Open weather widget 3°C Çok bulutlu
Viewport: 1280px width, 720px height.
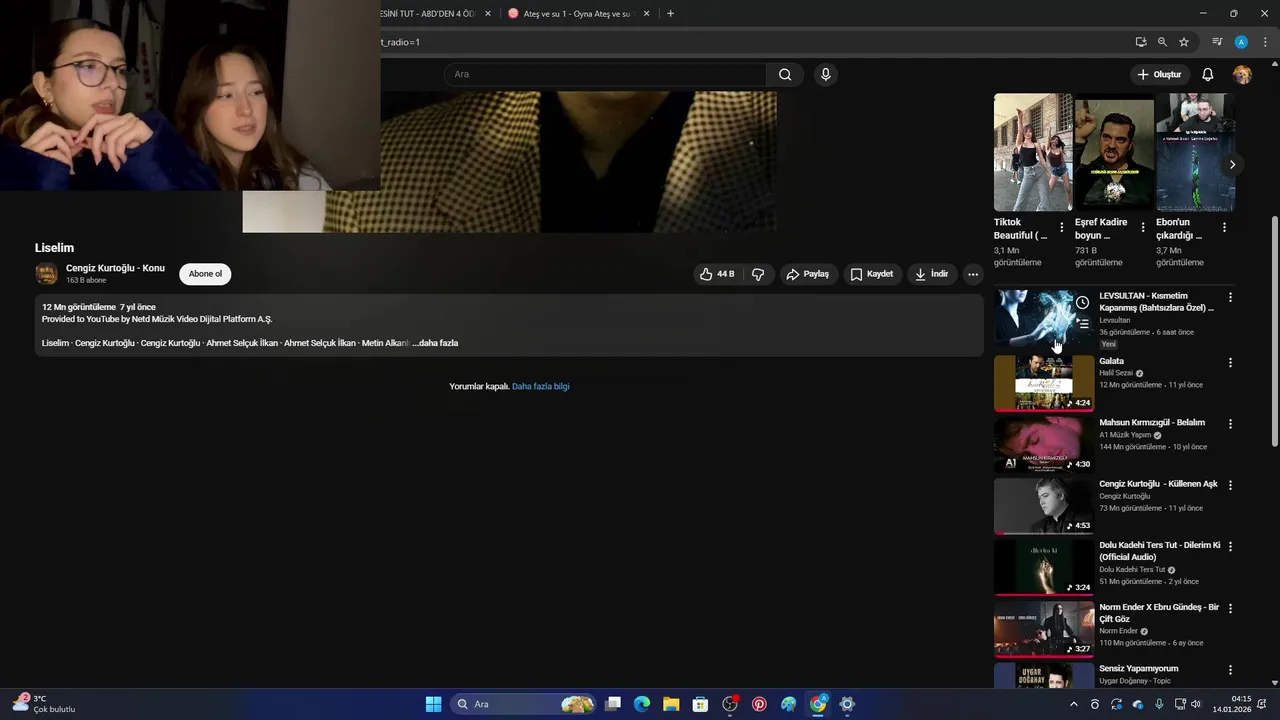(45, 704)
